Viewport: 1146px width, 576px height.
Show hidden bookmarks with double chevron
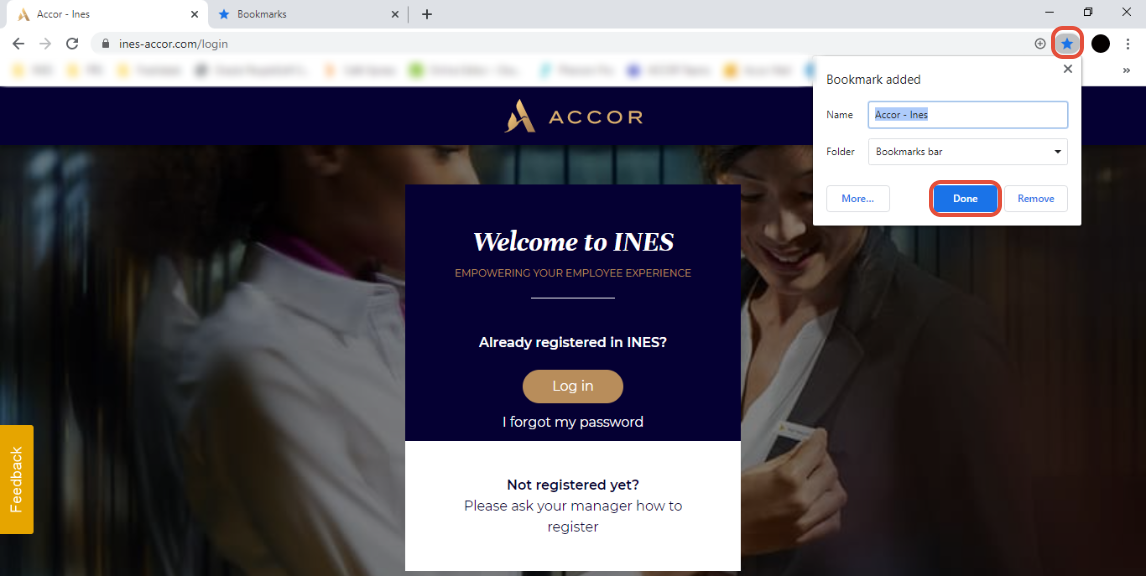click(1126, 71)
